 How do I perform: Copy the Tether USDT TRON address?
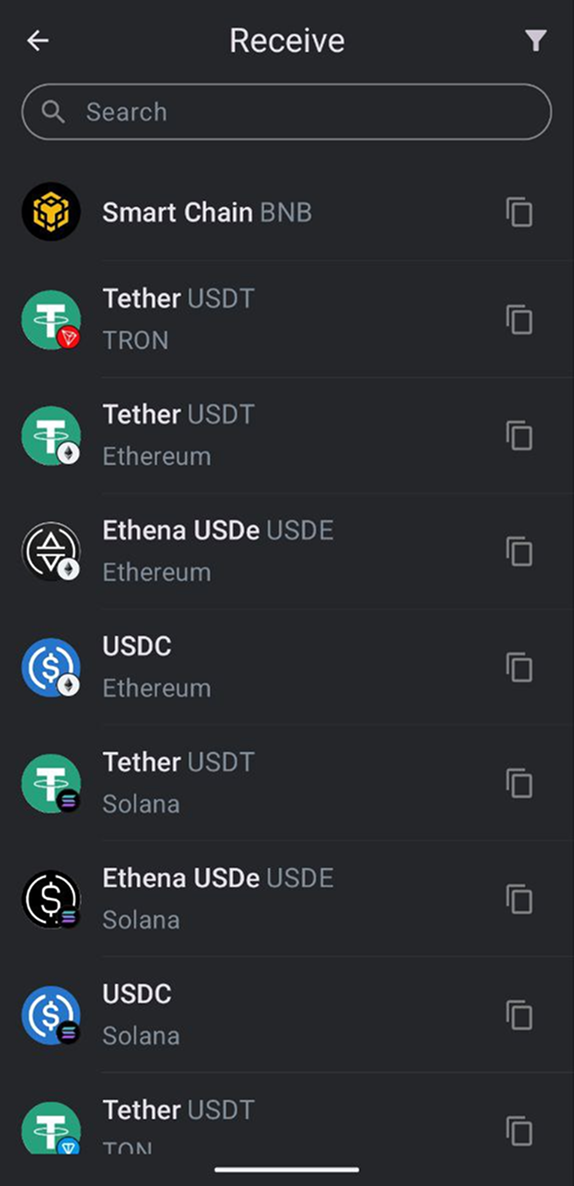520,320
